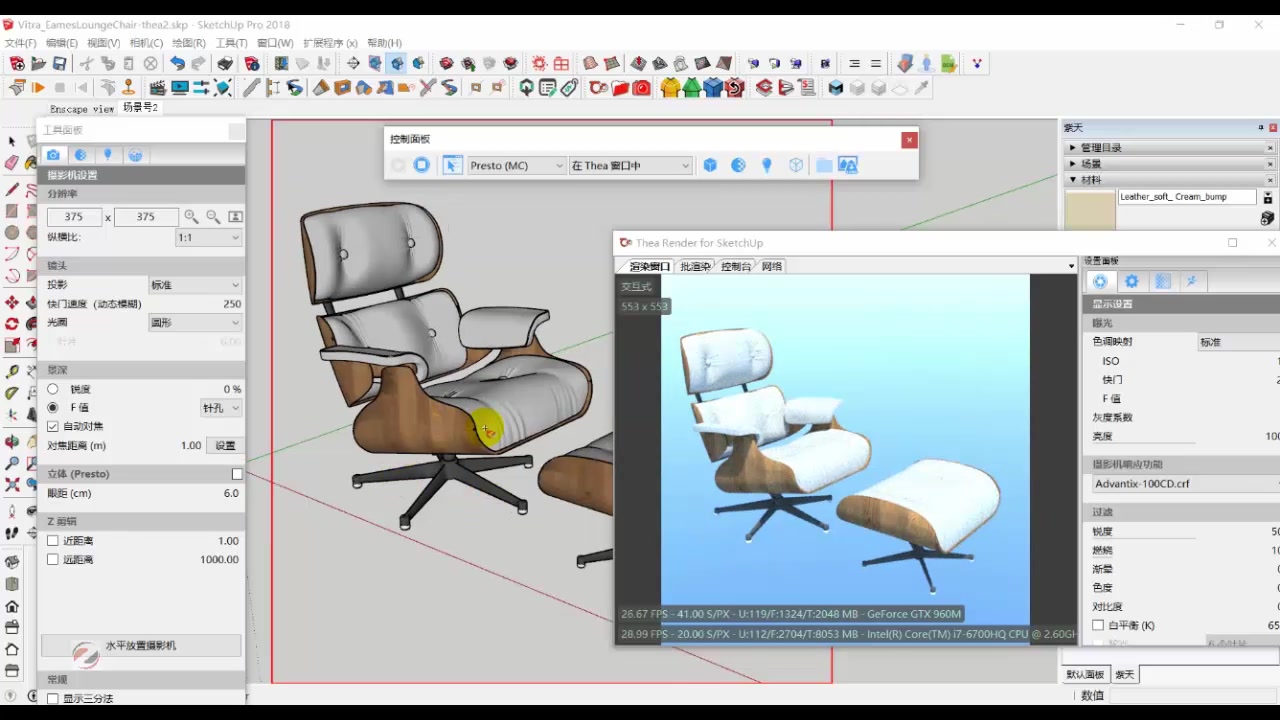Toggle the 自动对焦 checkbox
The image size is (1280, 720).
pyautogui.click(x=53, y=426)
